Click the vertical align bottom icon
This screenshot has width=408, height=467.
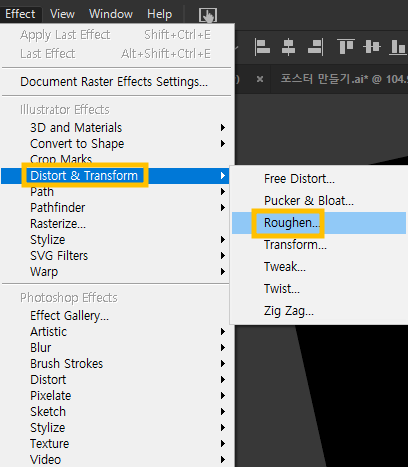pos(398,47)
